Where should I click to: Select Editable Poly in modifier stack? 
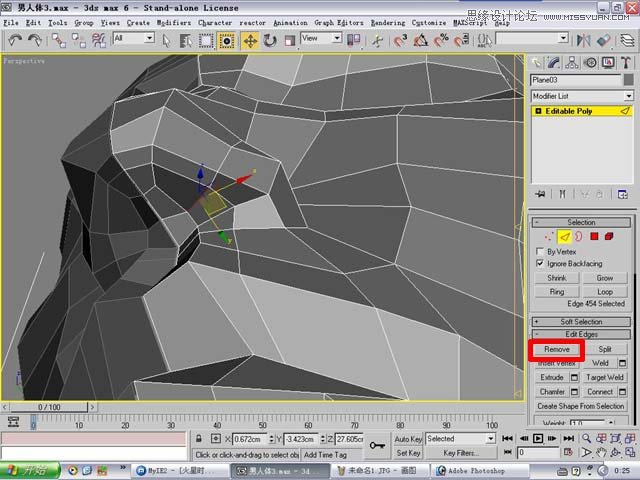(582, 111)
